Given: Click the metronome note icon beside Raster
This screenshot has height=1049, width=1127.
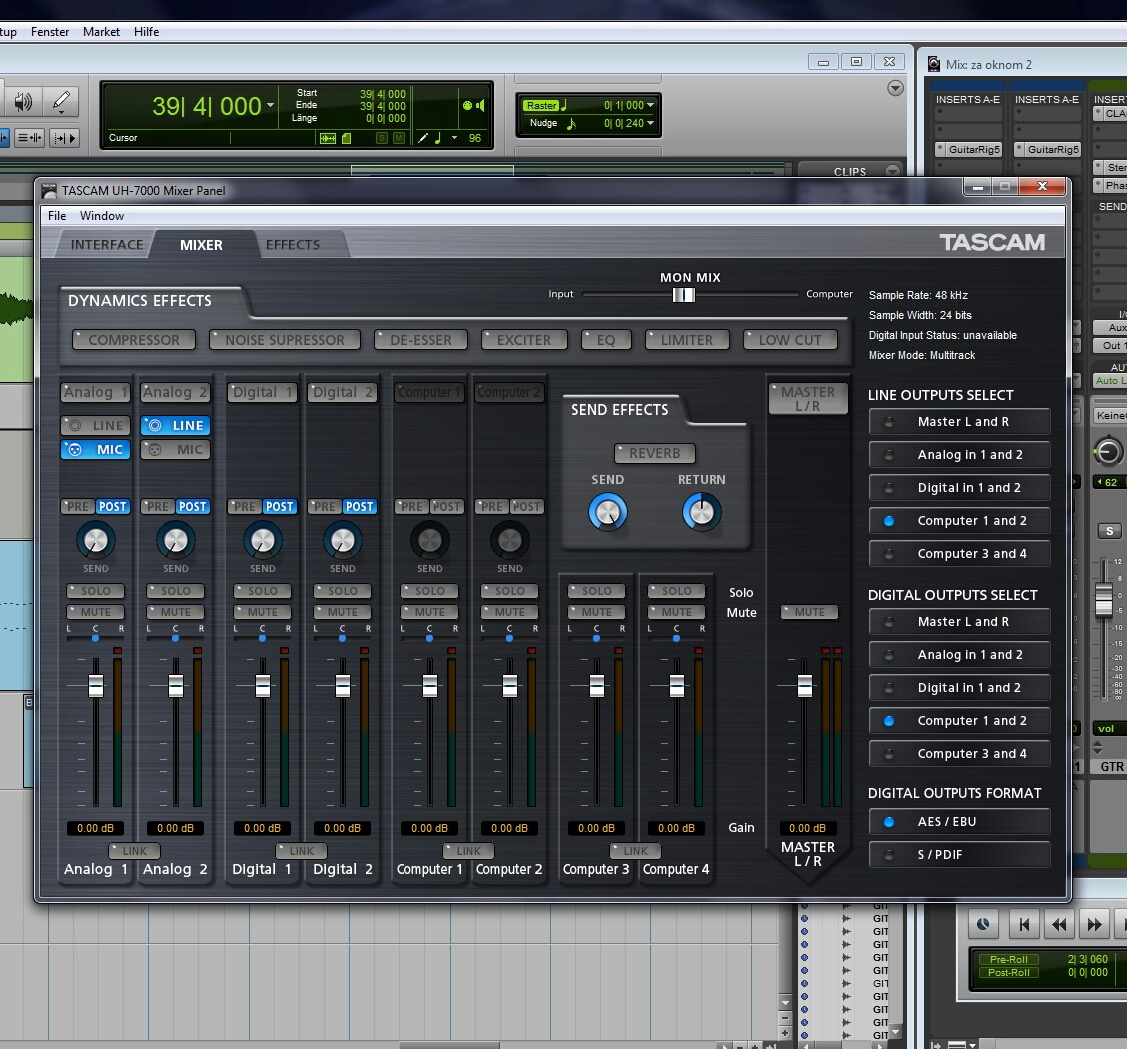Looking at the screenshot, I should (564, 105).
